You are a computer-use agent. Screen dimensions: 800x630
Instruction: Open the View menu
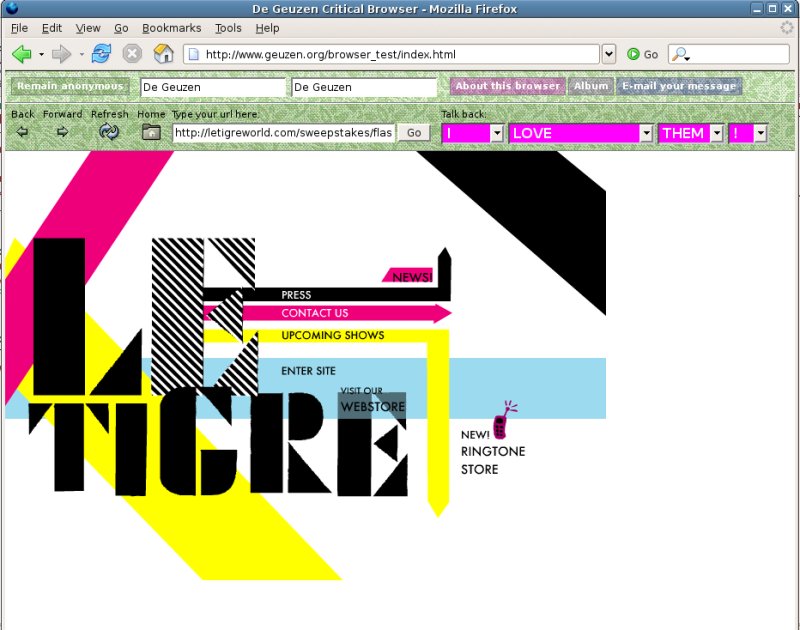[x=88, y=28]
